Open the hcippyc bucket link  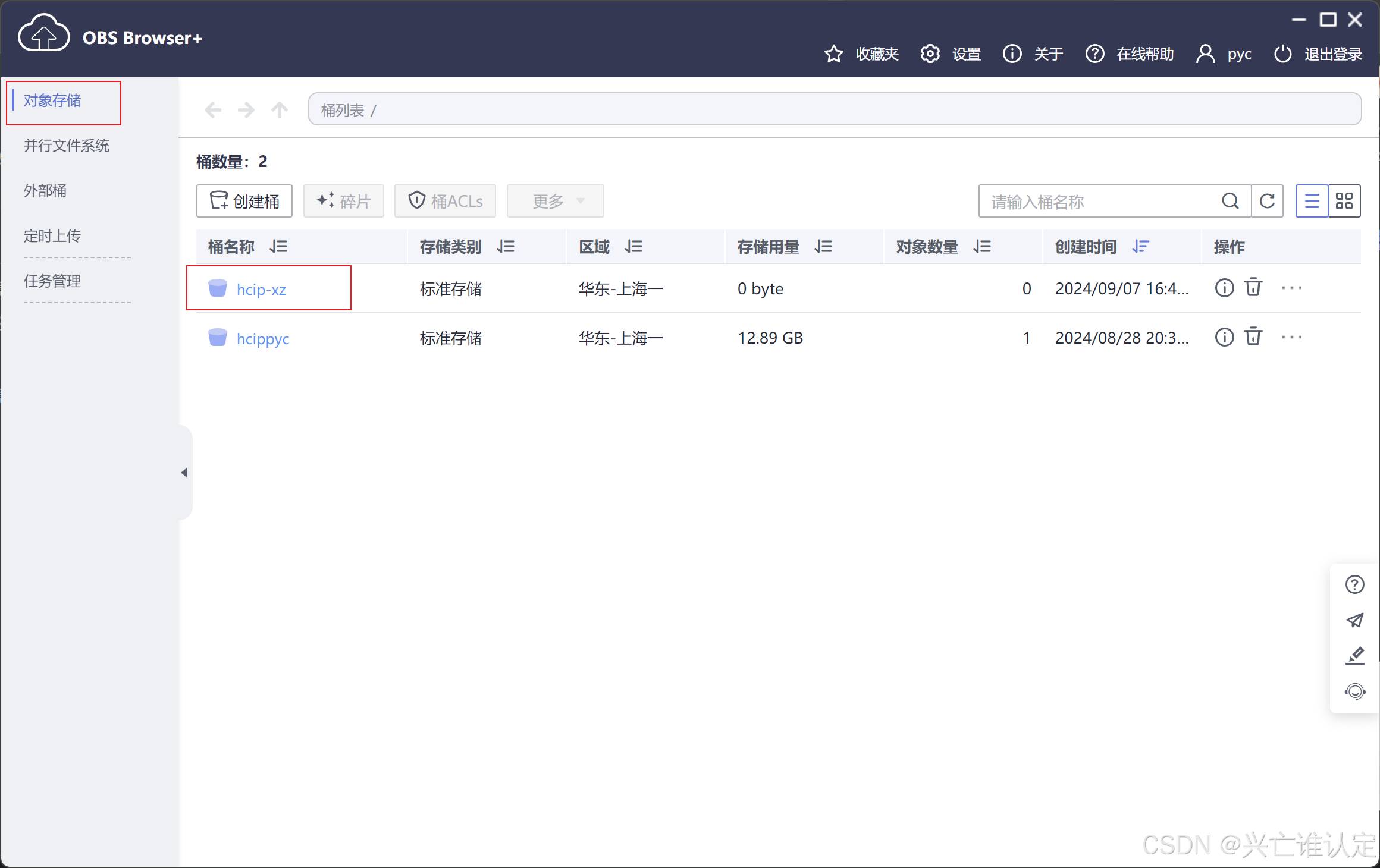263,339
